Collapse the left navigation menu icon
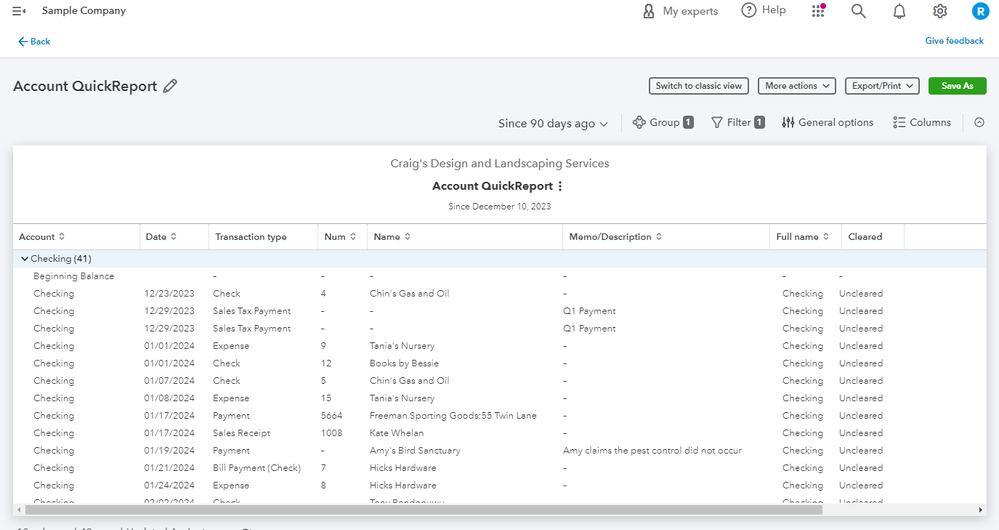This screenshot has width=999, height=530. coord(19,11)
